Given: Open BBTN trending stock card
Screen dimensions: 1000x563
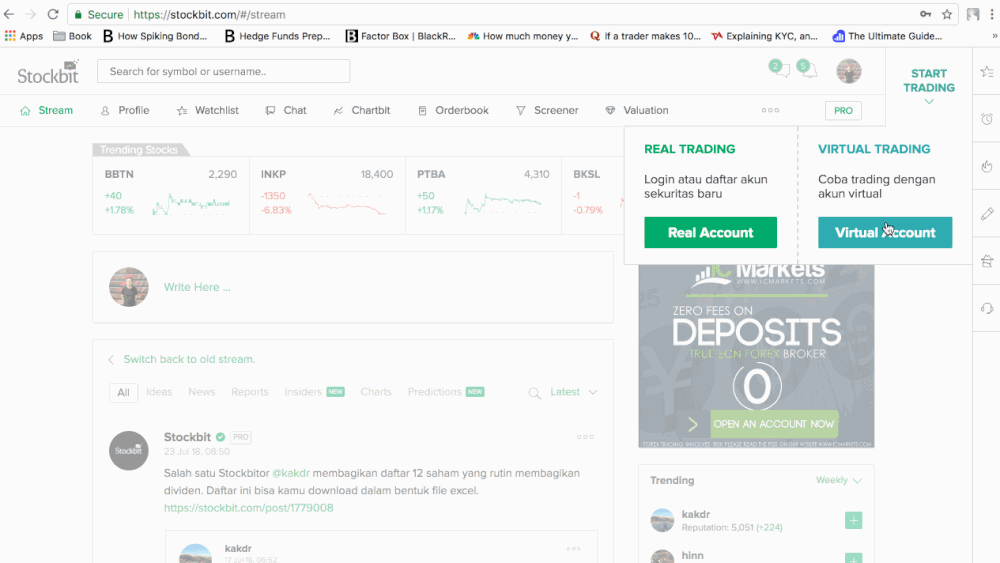Looking at the screenshot, I should click(170, 196).
